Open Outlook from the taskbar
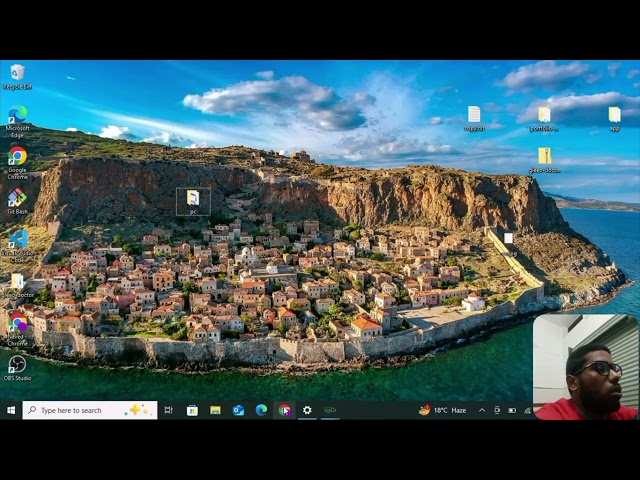Image resolution: width=640 pixels, height=480 pixels. click(x=238, y=410)
